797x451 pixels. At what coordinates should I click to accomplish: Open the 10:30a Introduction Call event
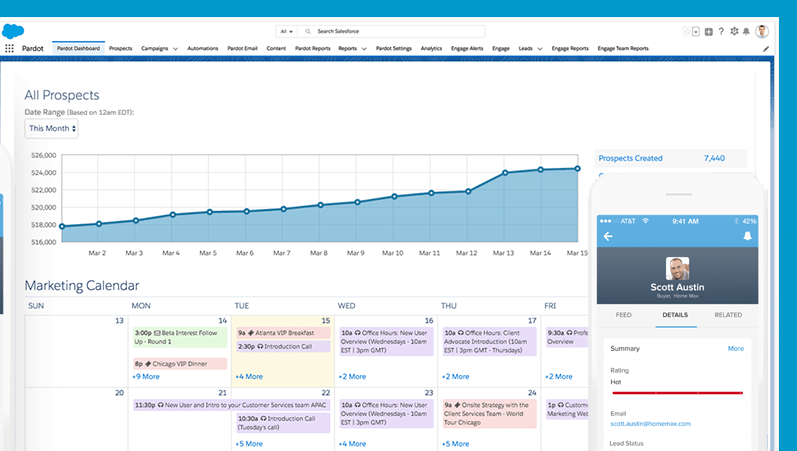[x=283, y=423]
